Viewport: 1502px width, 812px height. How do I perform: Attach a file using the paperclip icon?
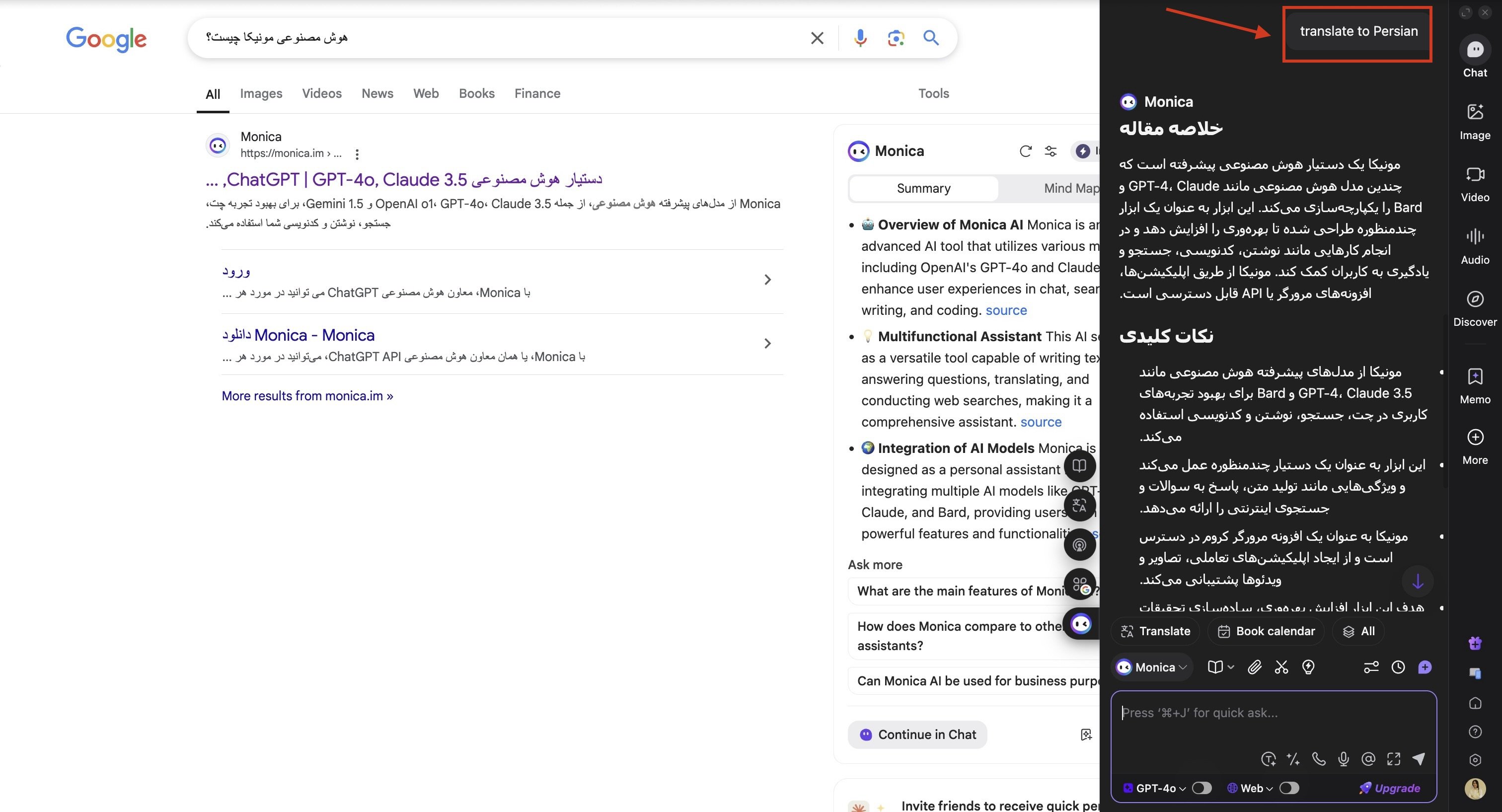click(1254, 667)
